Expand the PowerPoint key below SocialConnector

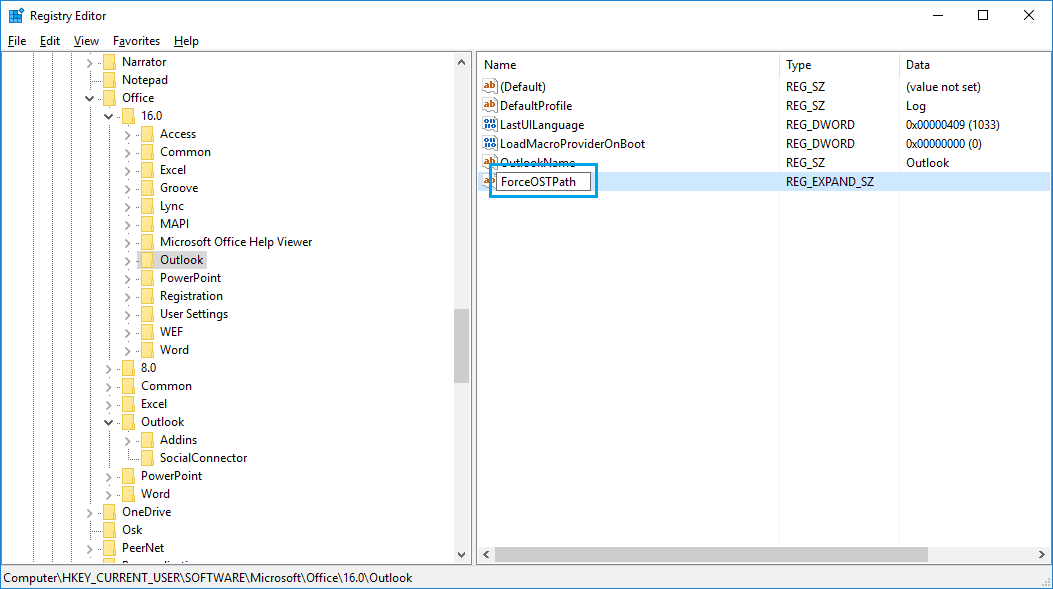coord(108,477)
